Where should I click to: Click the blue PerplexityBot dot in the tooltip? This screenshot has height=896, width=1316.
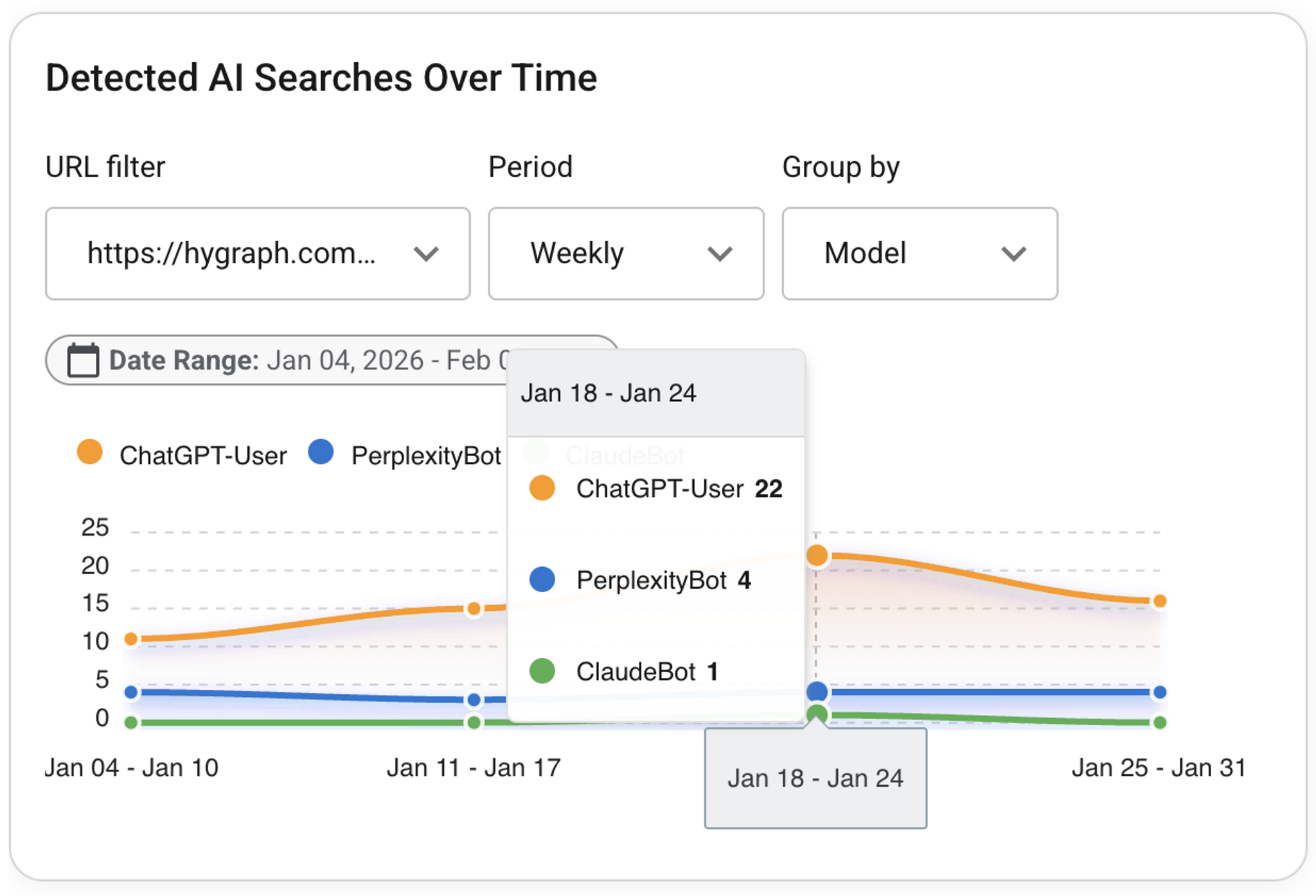click(x=542, y=580)
